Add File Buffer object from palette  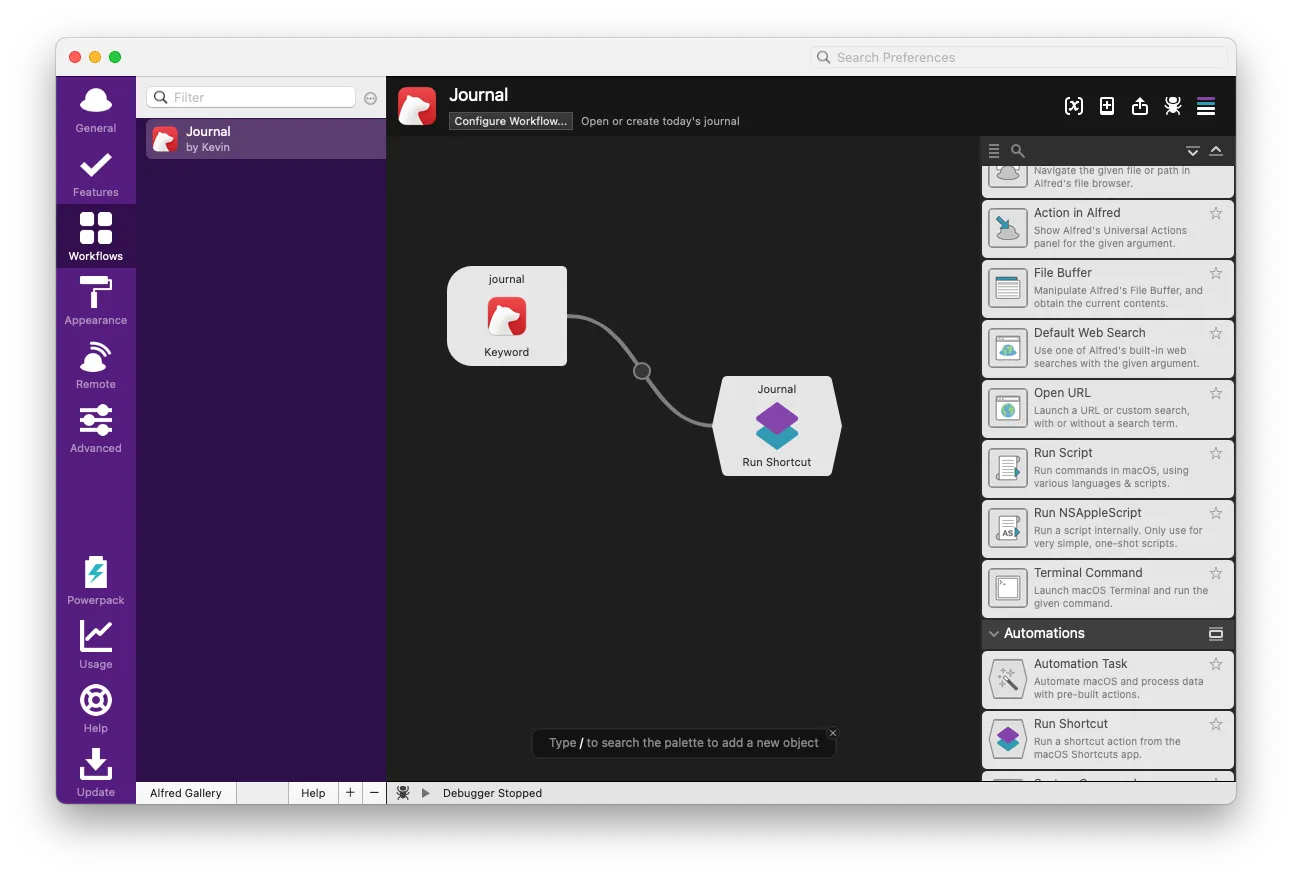pyautogui.click(x=1108, y=289)
